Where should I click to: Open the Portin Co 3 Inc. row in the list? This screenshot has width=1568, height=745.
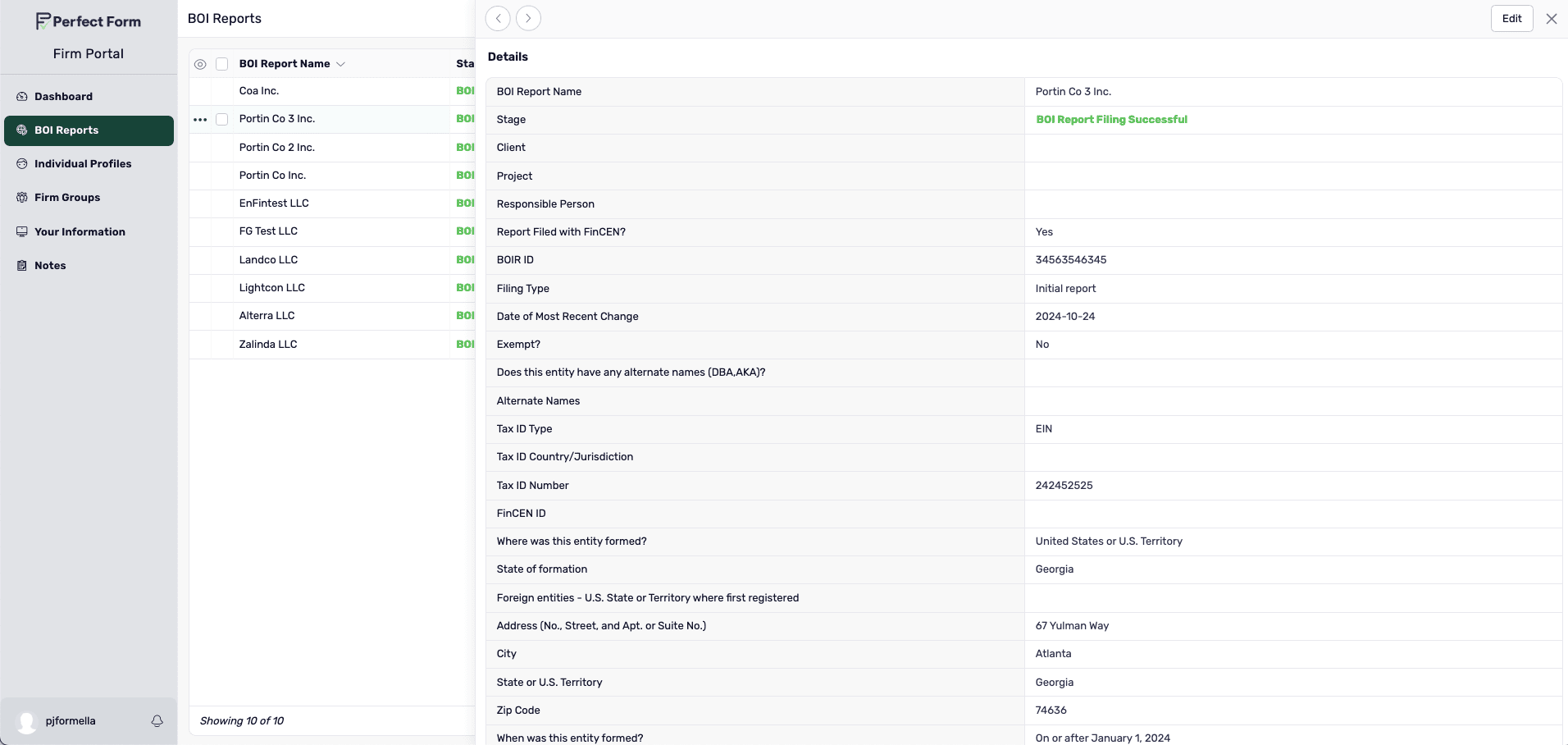coord(332,120)
